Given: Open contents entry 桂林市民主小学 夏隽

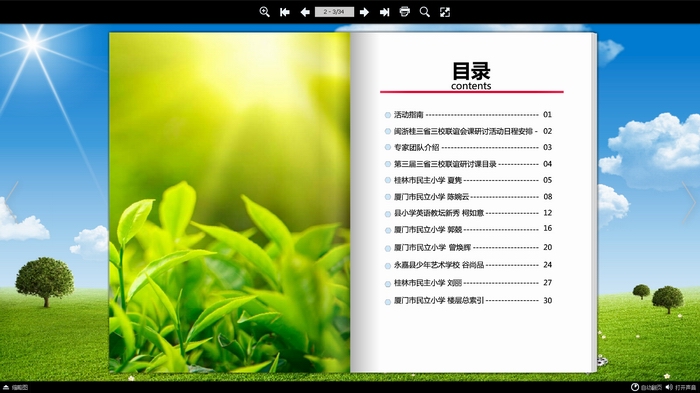Looking at the screenshot, I should coord(468,180).
